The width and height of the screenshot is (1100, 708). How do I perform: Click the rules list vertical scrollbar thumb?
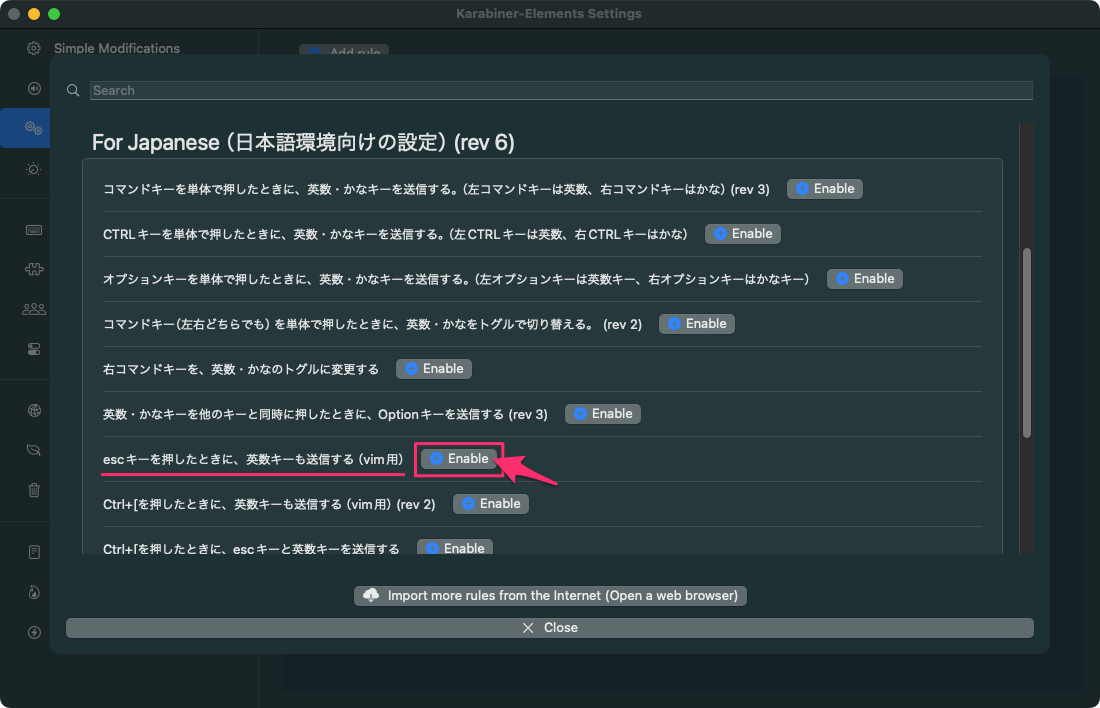pos(1026,342)
